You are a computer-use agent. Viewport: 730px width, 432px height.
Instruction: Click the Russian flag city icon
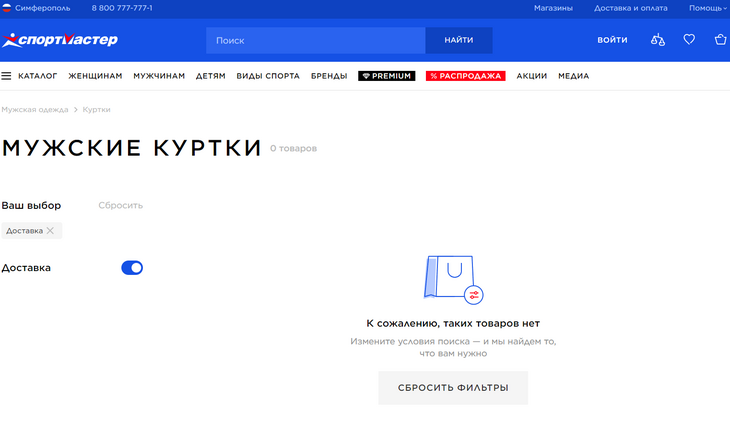point(6,8)
